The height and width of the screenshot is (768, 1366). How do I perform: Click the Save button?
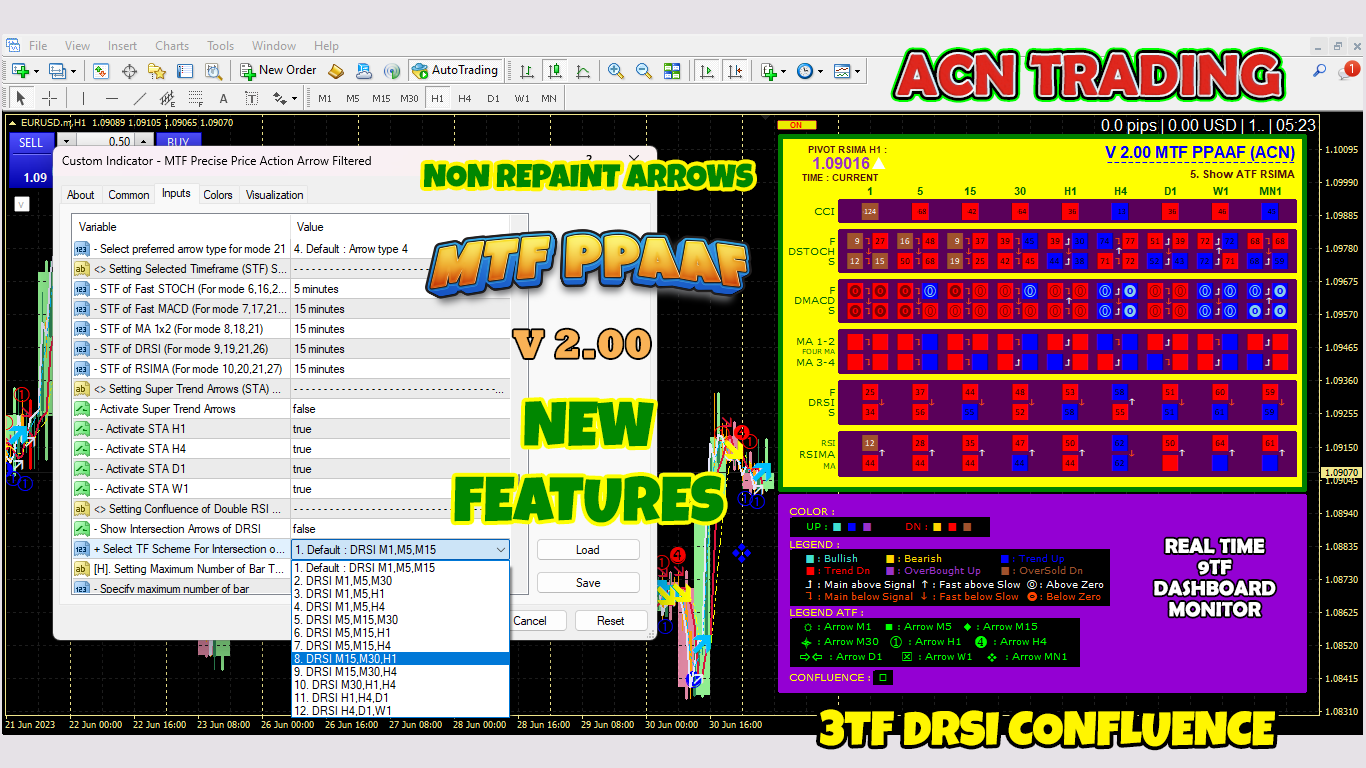pos(588,583)
